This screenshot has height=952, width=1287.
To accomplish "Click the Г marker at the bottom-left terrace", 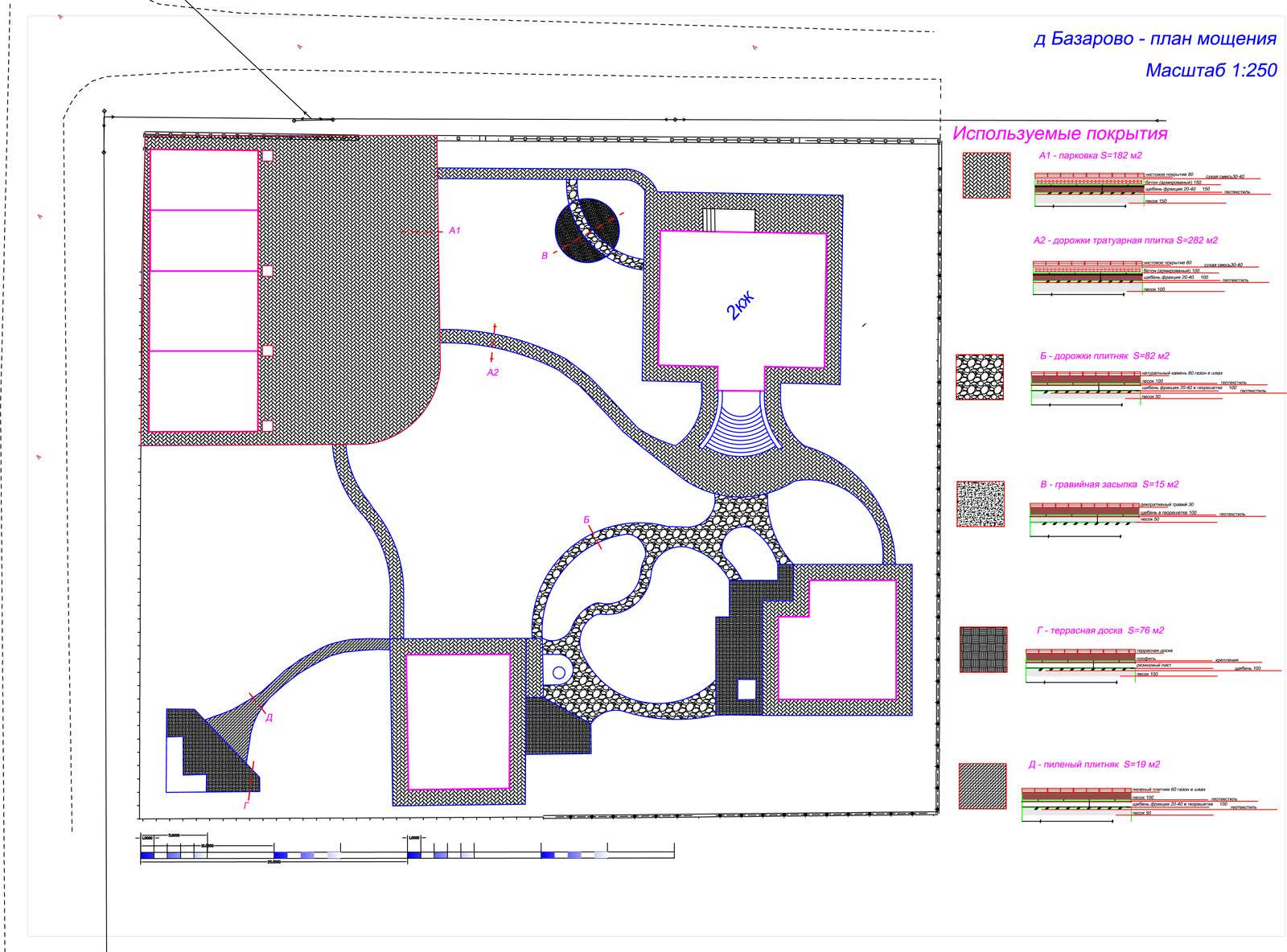I will click(246, 805).
